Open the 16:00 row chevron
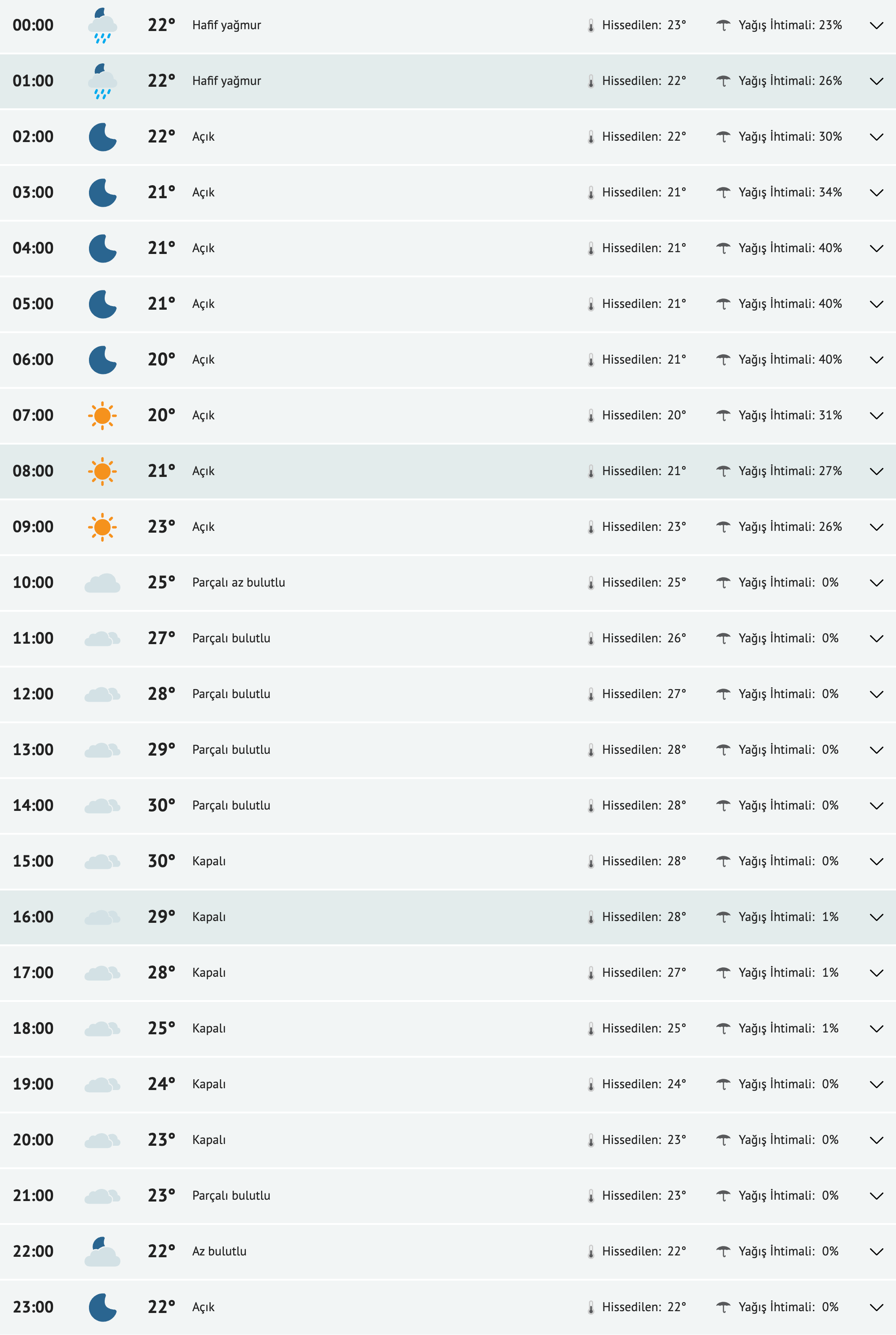 tap(876, 917)
